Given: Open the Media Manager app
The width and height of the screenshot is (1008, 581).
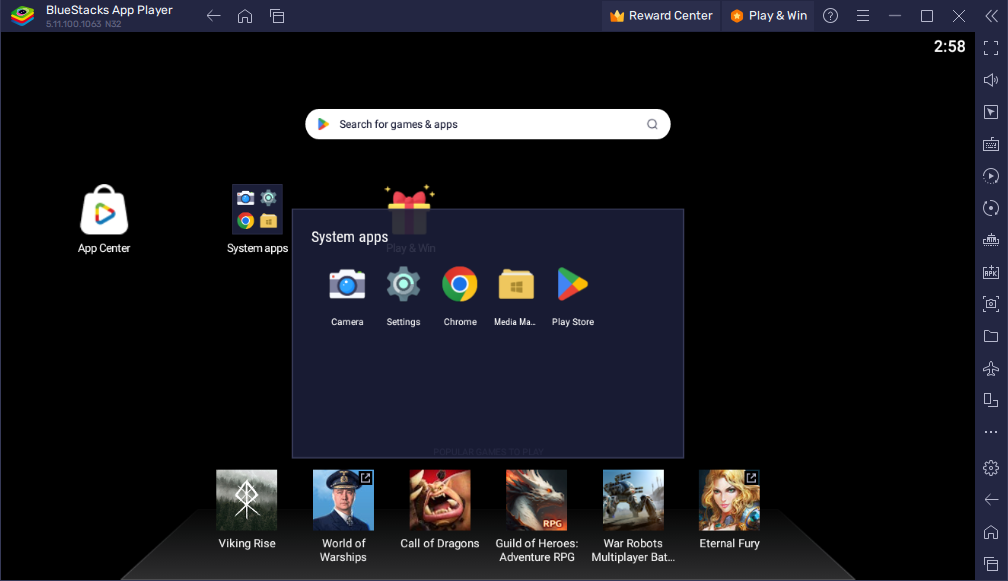Looking at the screenshot, I should coord(516,285).
